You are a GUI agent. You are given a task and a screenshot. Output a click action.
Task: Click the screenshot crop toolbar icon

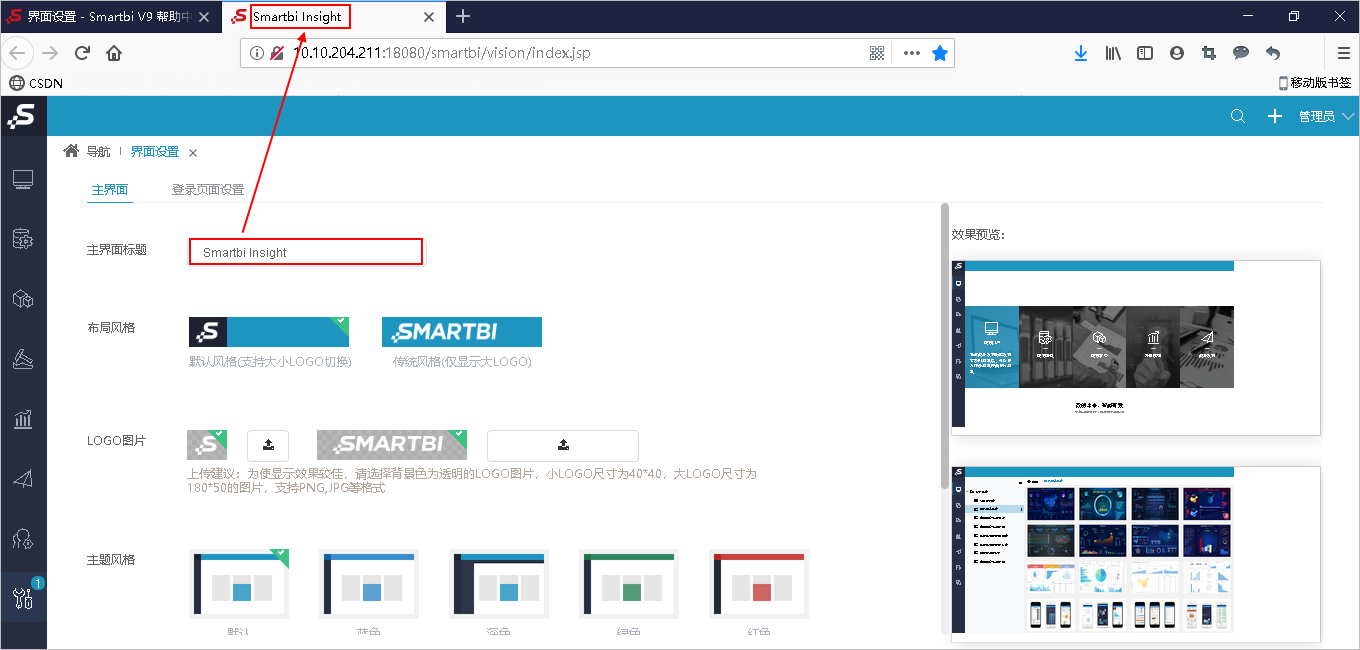click(x=1209, y=53)
